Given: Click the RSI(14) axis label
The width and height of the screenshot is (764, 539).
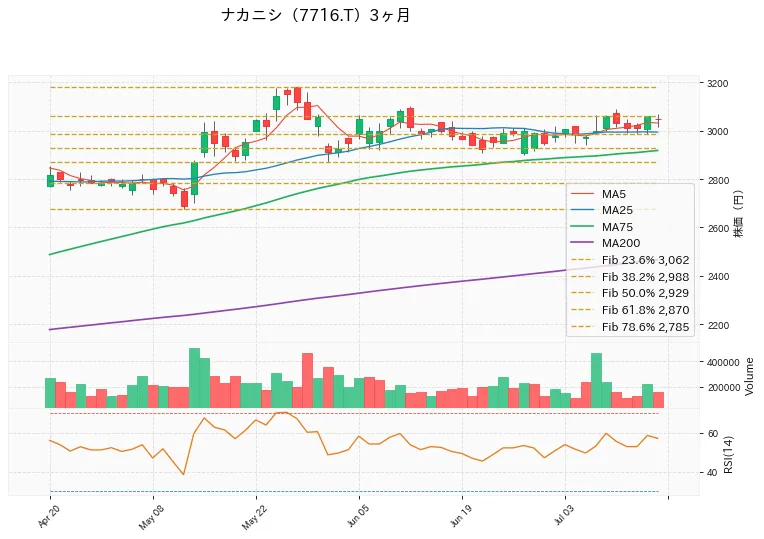Looking at the screenshot, I should pyautogui.click(x=728, y=454).
